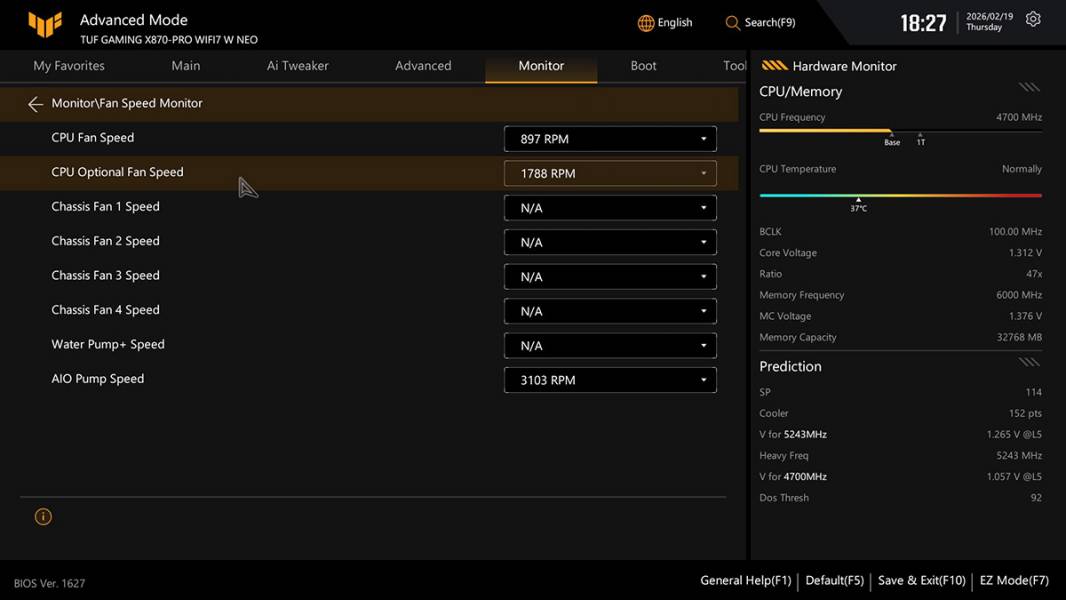Screen dimensions: 1066x600
Task: Click the TUF Gaming logo
Action: tap(45, 25)
